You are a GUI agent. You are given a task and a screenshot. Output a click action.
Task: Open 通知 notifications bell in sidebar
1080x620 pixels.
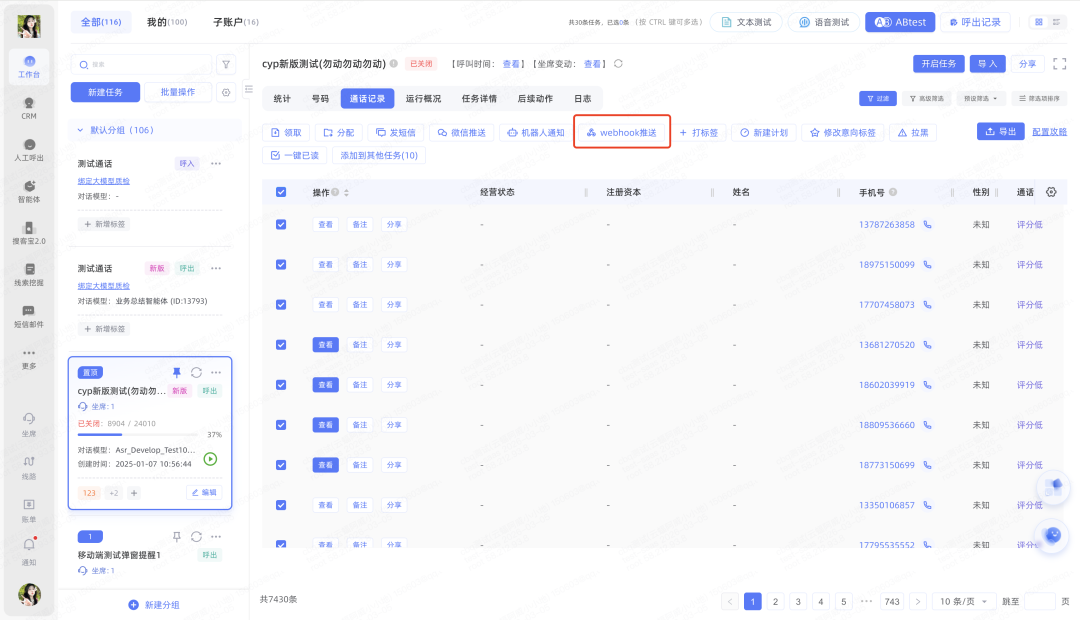[29, 549]
